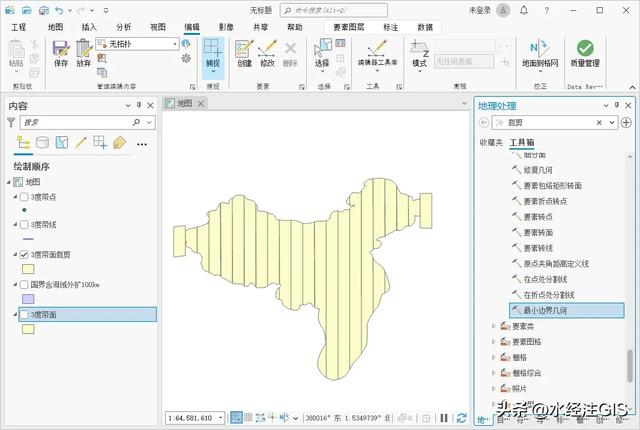Enable the 3度带点 layer checkbox
Screen dimensions: 640x430
coord(24,197)
